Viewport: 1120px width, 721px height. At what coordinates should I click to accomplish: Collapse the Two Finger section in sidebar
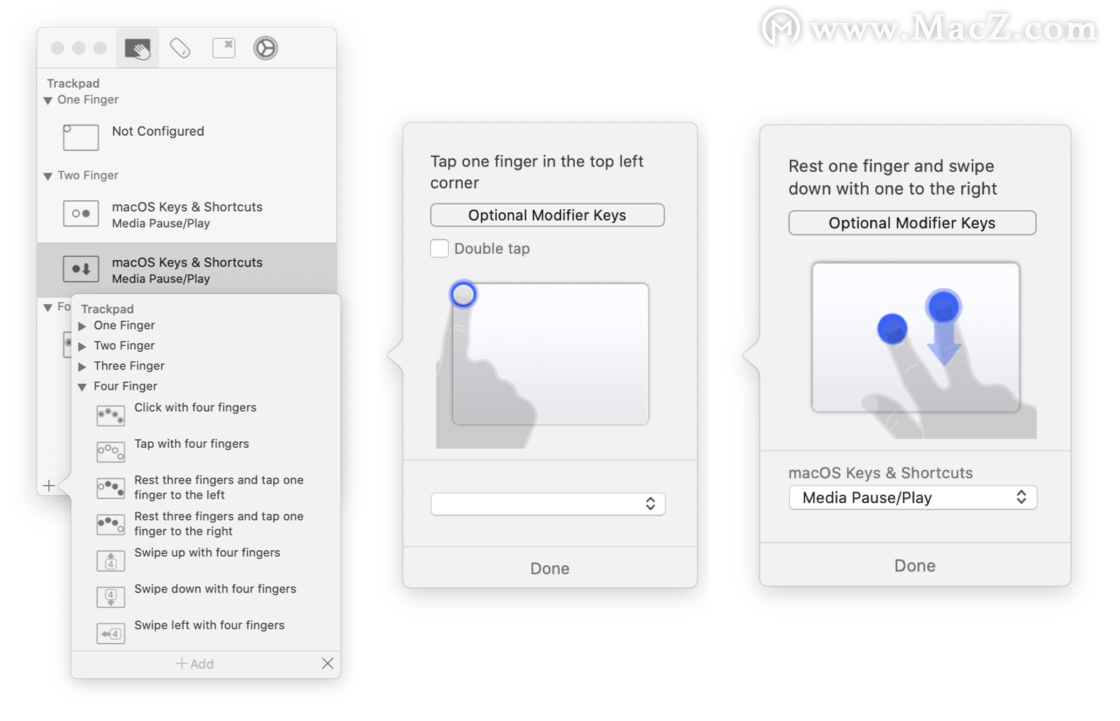(48, 176)
